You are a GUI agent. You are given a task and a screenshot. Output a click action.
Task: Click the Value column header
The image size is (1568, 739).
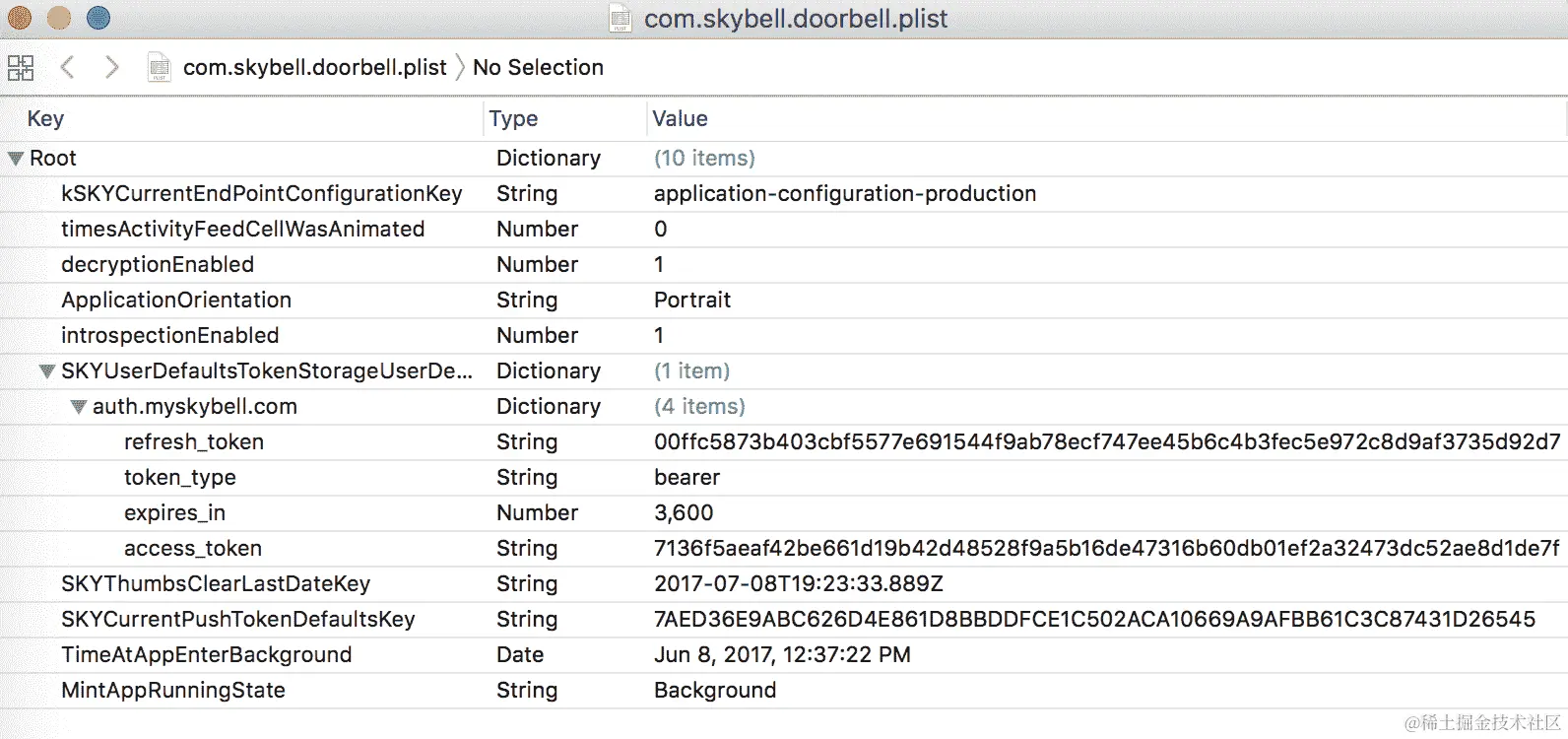680,118
